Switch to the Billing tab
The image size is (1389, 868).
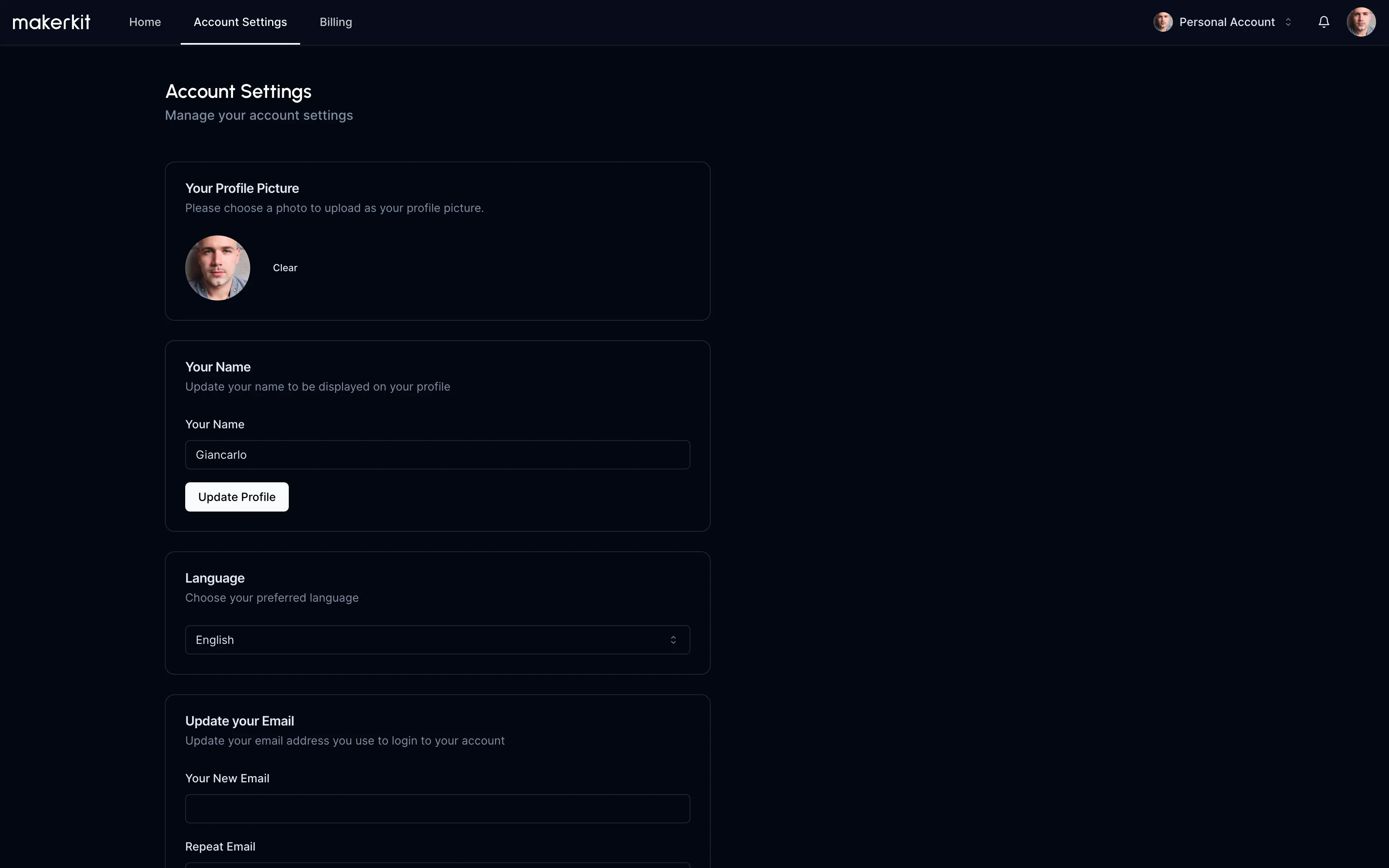(x=335, y=22)
